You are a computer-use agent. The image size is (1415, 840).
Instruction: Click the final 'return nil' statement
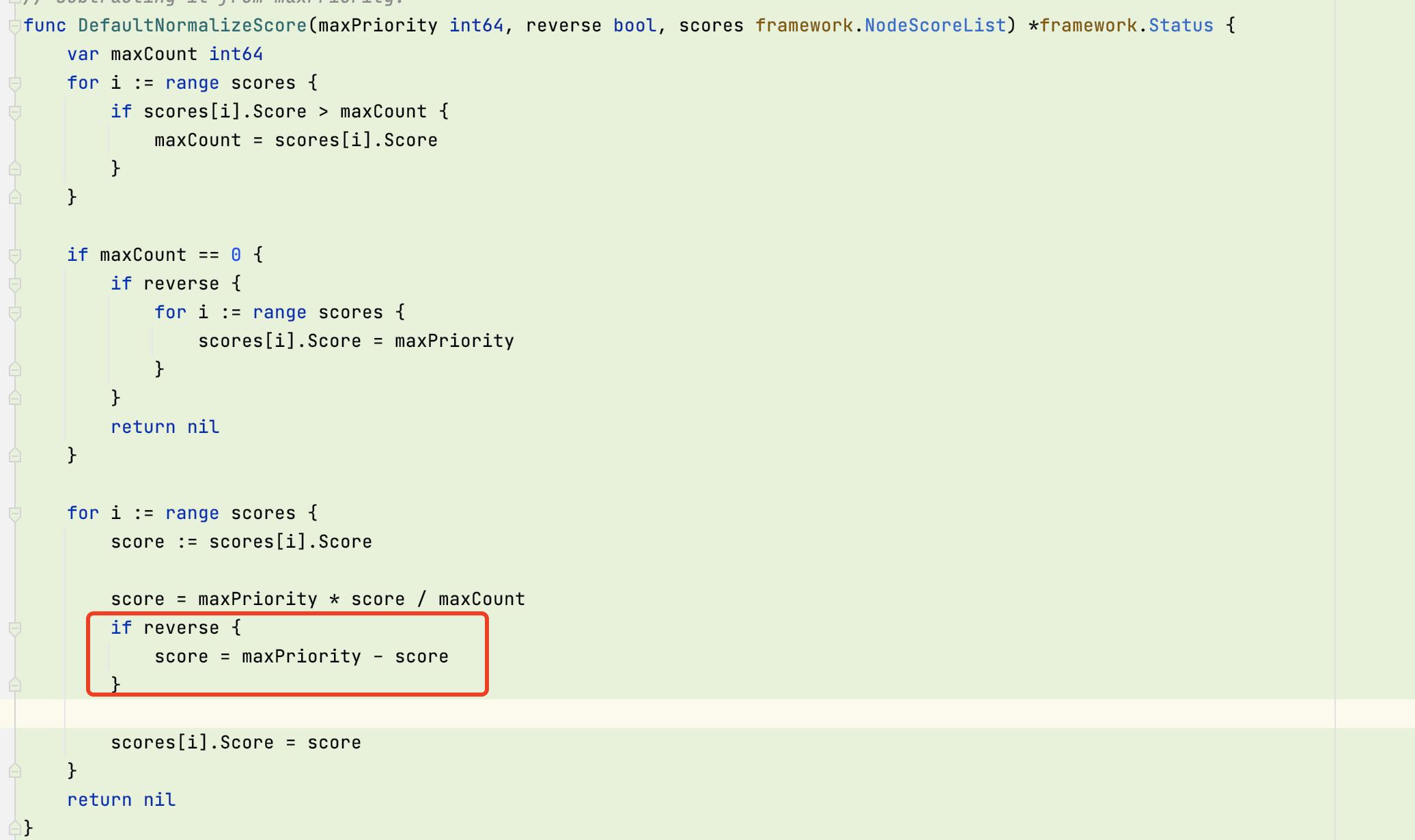(121, 800)
